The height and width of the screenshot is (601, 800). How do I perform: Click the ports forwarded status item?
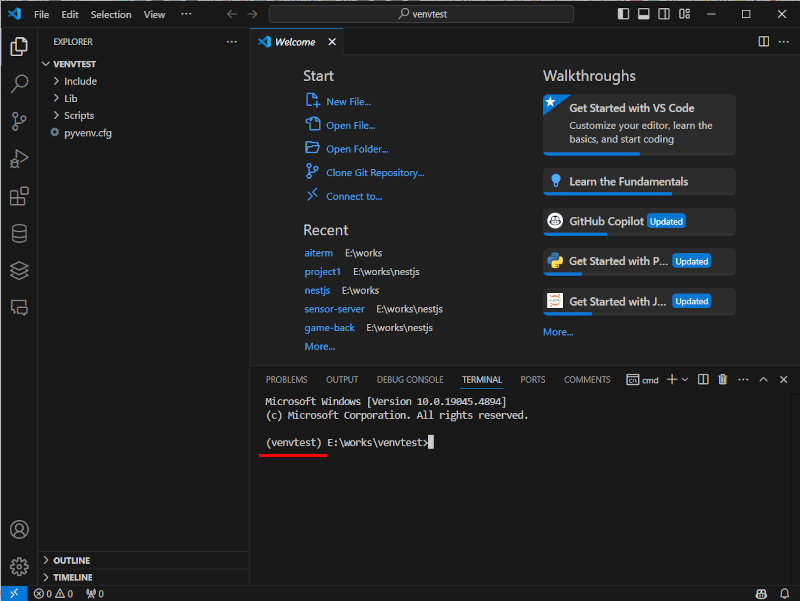(95, 593)
